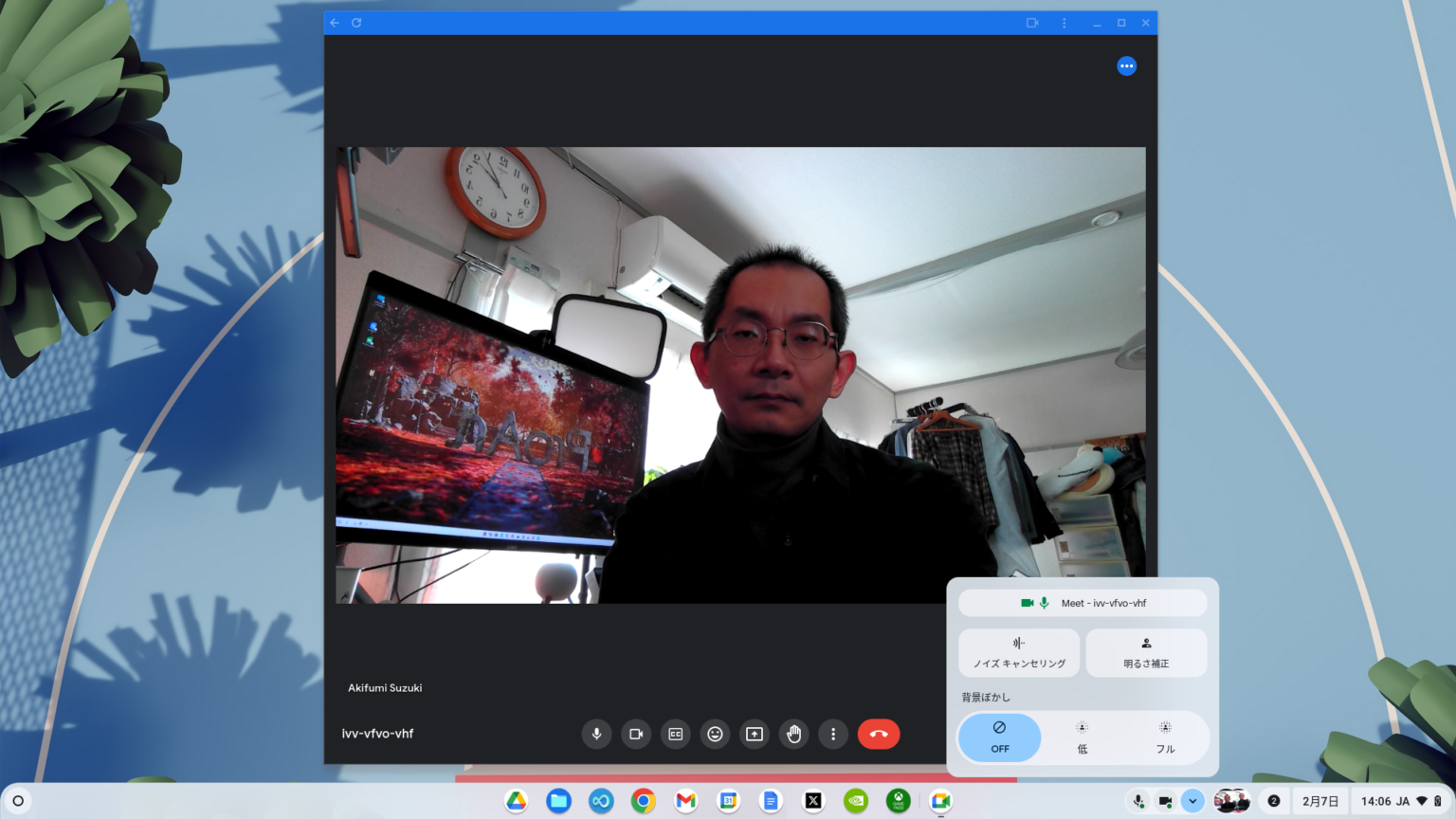Turn off the camera in Meet
The width and height of the screenshot is (1456, 819).
tap(636, 733)
